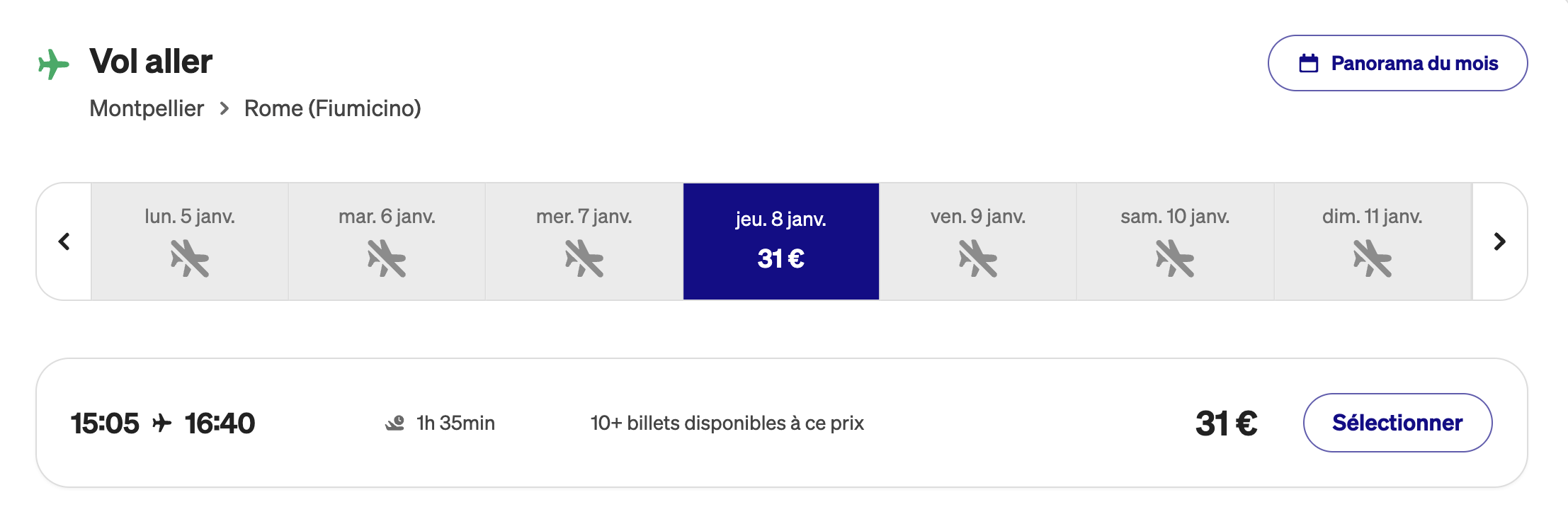The width and height of the screenshot is (1568, 524).
Task: Click the calendar icon in Panorama du mois
Action: pyautogui.click(x=1308, y=64)
